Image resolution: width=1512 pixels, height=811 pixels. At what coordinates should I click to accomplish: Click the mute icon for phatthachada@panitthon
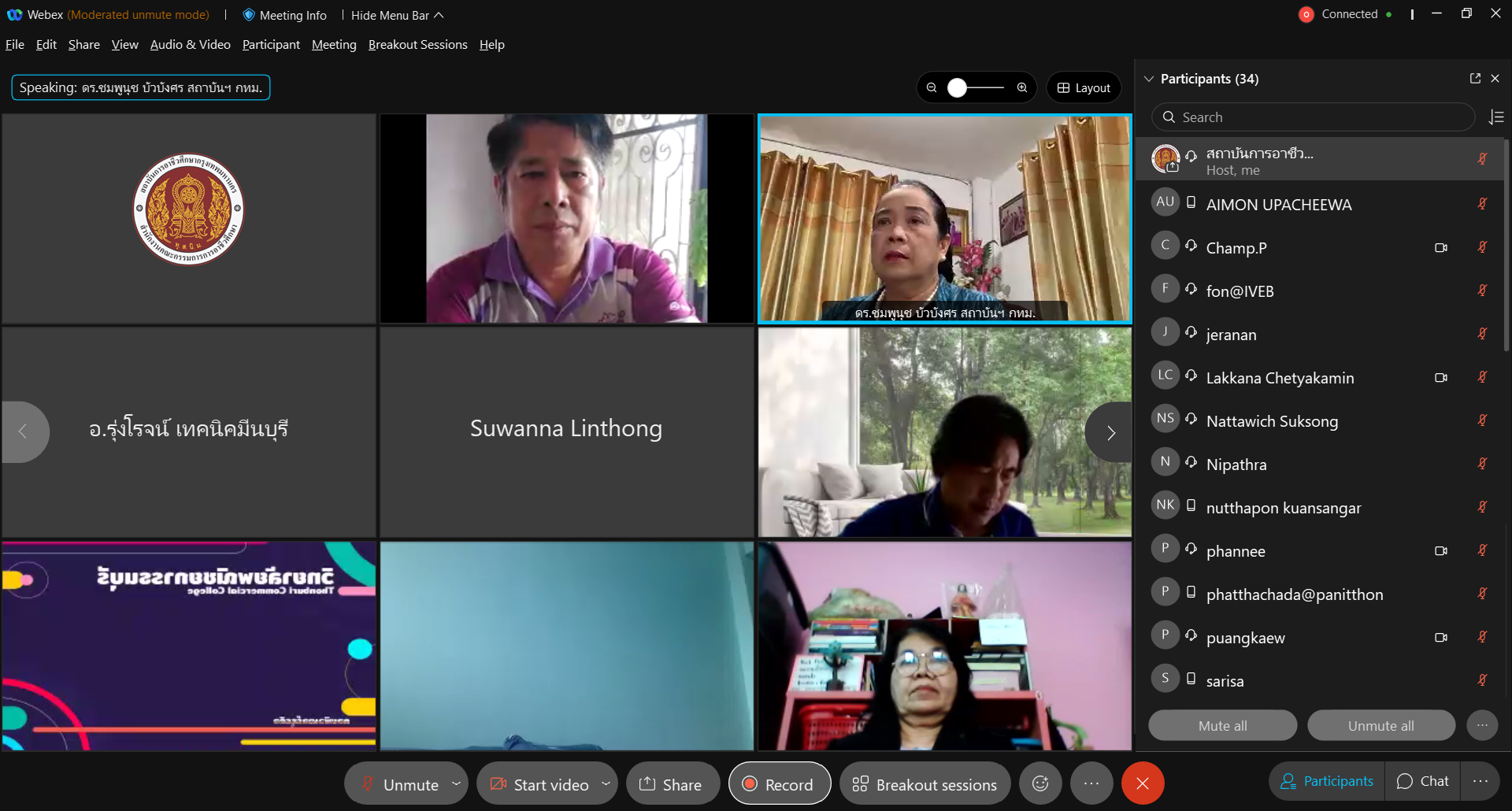(x=1482, y=594)
